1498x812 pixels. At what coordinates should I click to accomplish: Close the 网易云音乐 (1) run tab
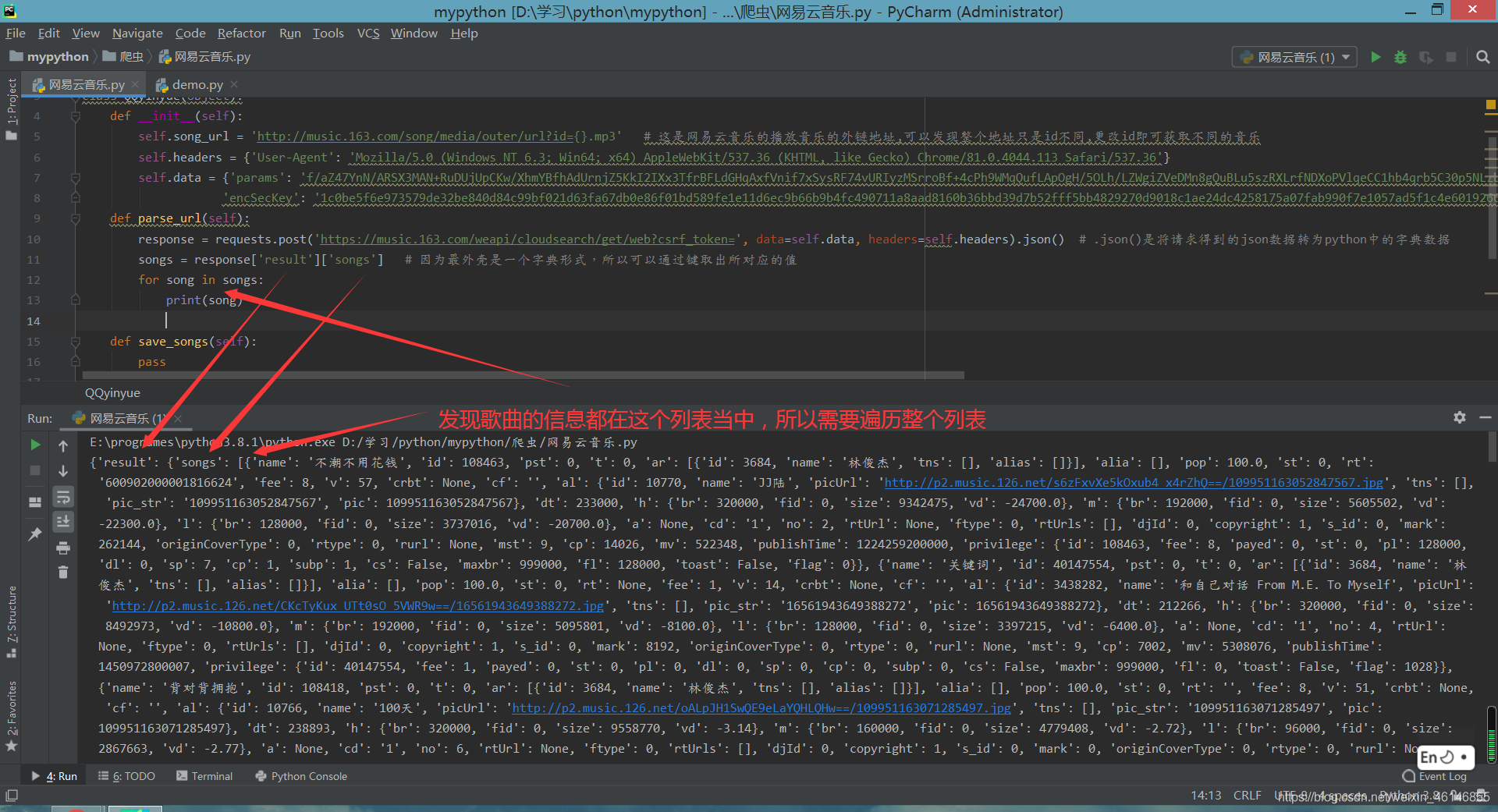178,419
